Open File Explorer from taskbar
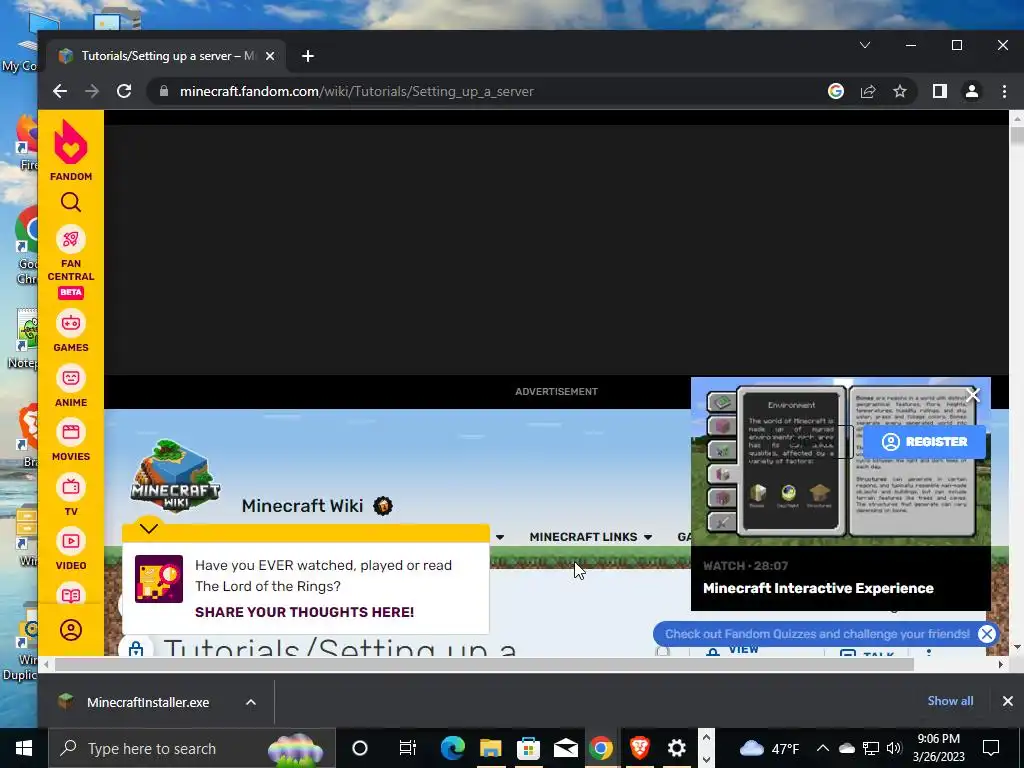 point(490,748)
